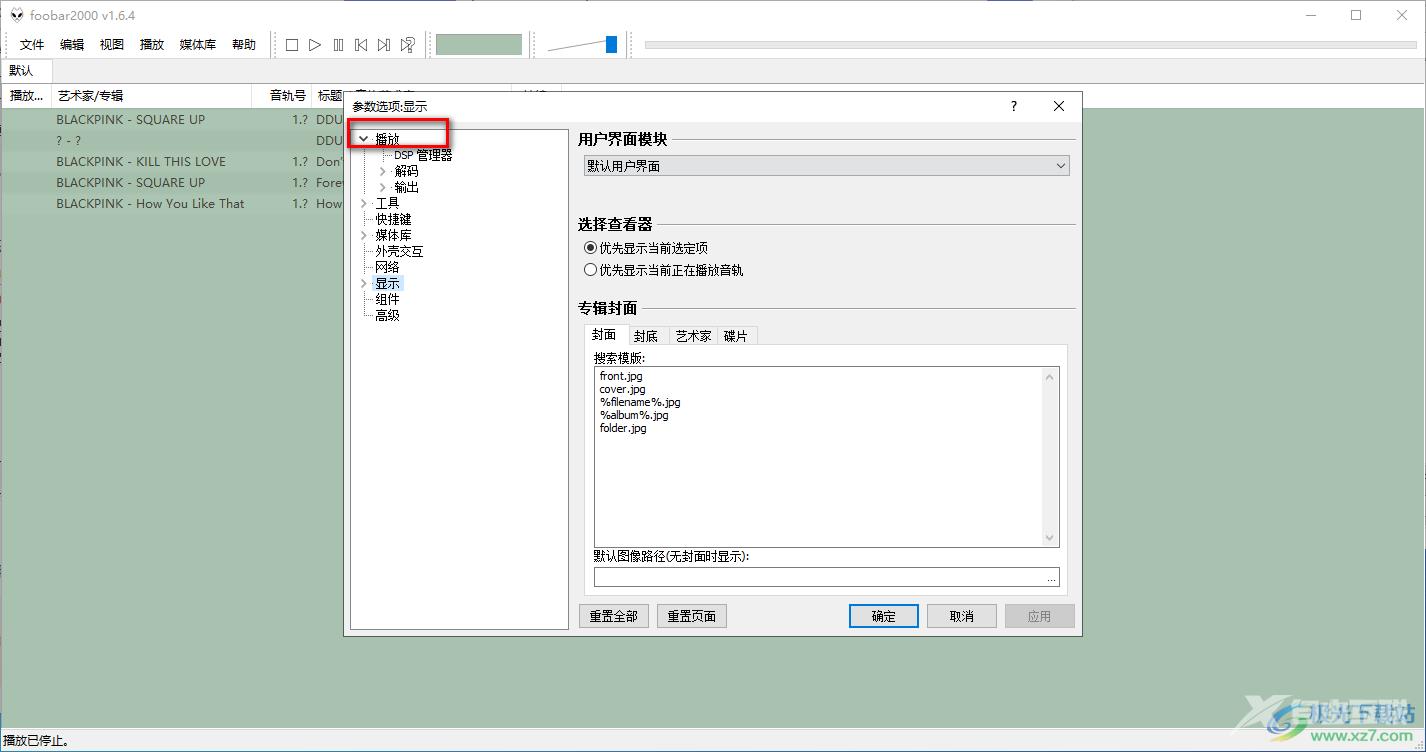Switch to the 封底 tab

coord(646,336)
